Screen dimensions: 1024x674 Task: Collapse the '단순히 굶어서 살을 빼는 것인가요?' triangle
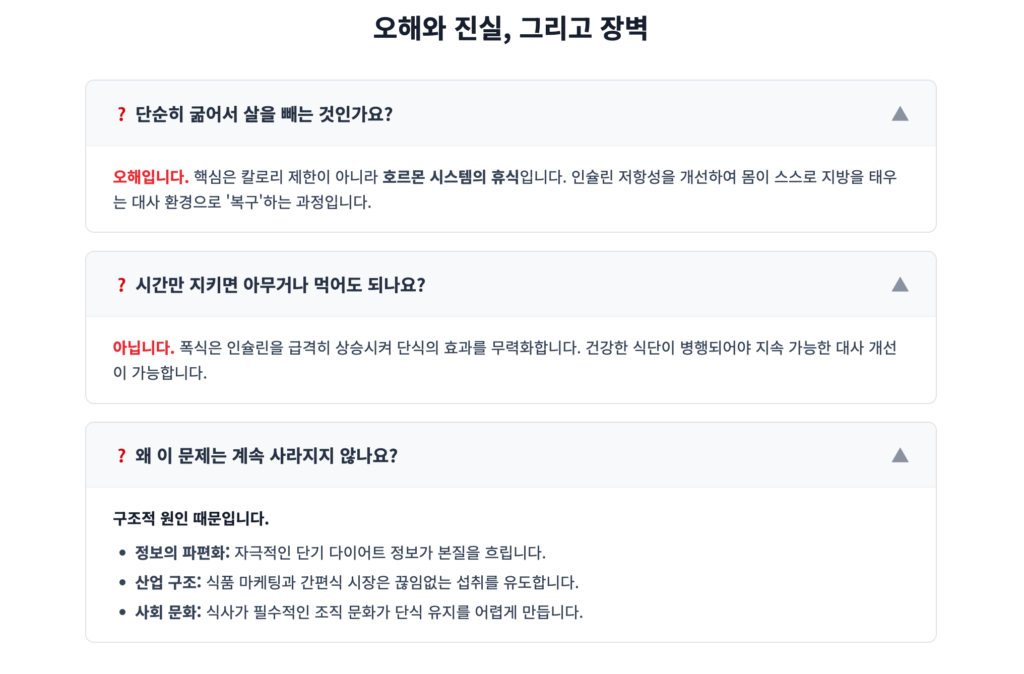(x=899, y=114)
